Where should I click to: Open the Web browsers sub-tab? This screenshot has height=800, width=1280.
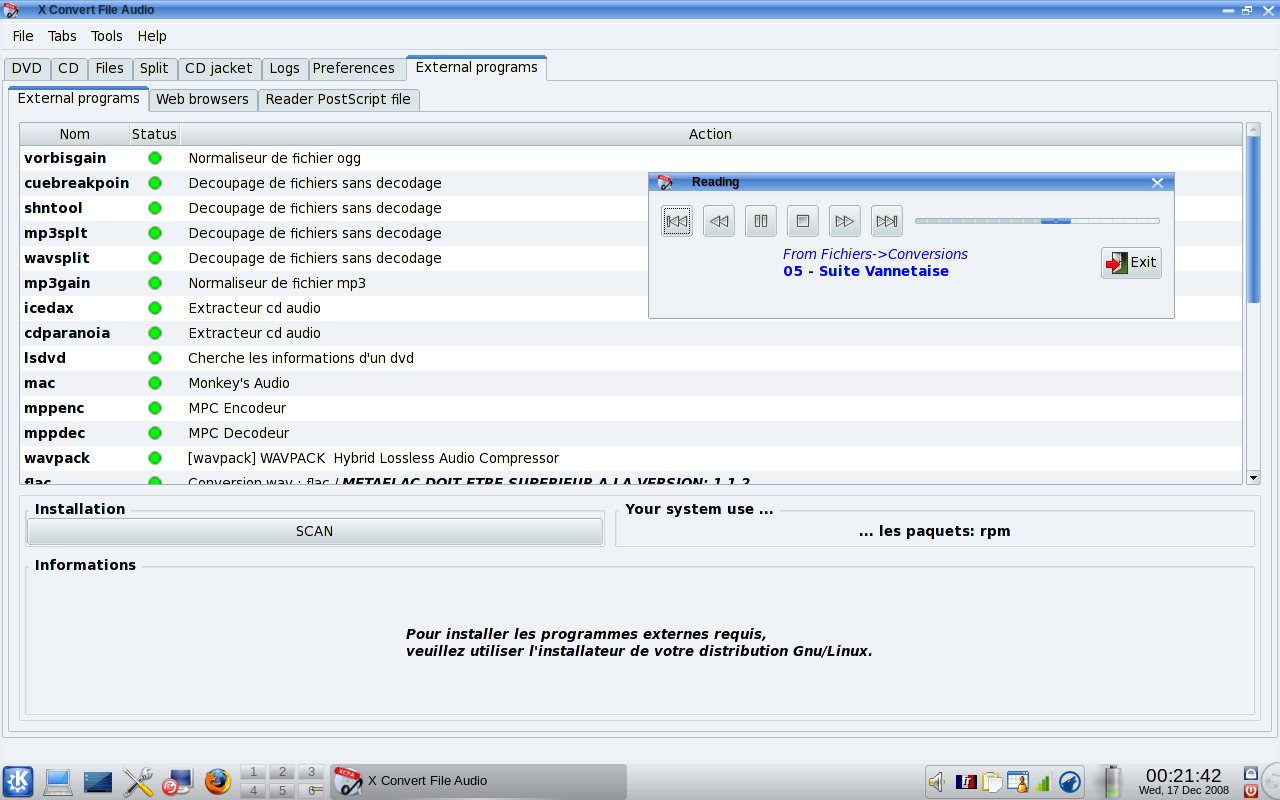click(x=202, y=99)
